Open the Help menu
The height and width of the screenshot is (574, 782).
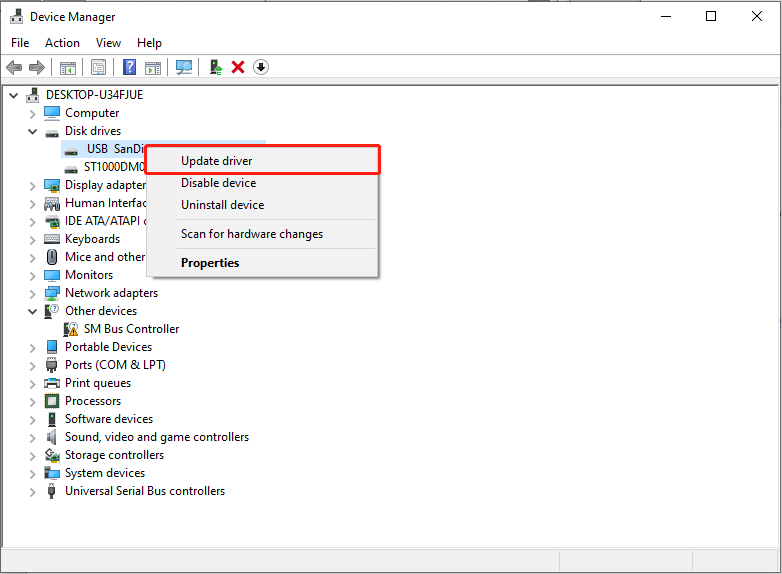(149, 43)
